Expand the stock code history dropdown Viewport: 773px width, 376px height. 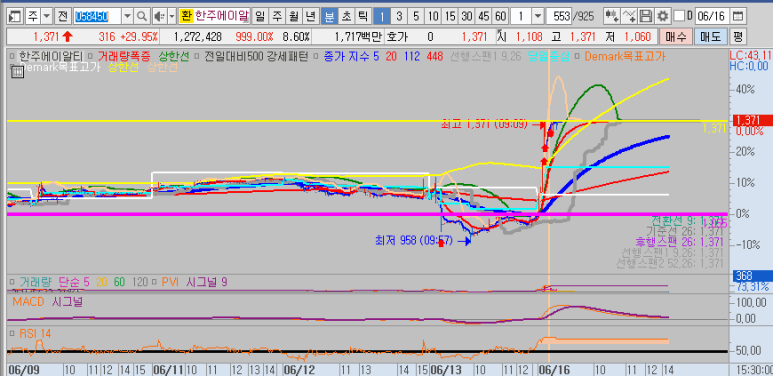(127, 16)
